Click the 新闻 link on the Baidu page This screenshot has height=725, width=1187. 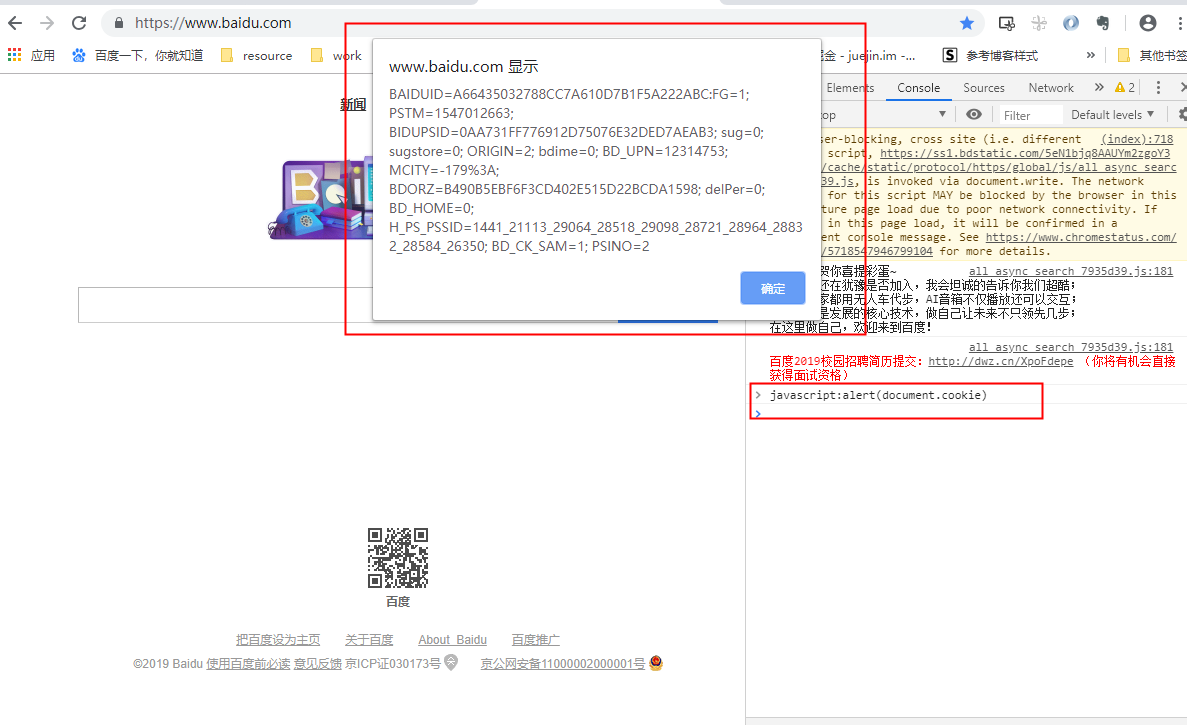(353, 104)
